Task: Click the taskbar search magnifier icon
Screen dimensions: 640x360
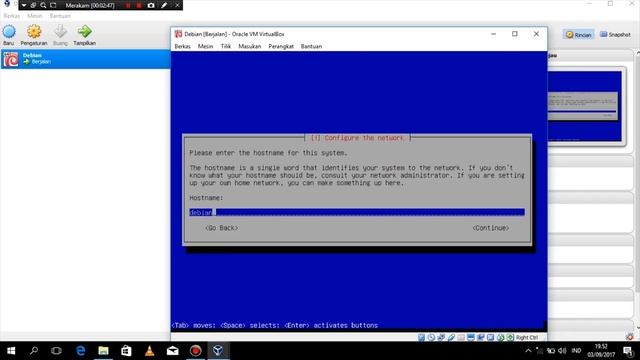Action: point(34,351)
